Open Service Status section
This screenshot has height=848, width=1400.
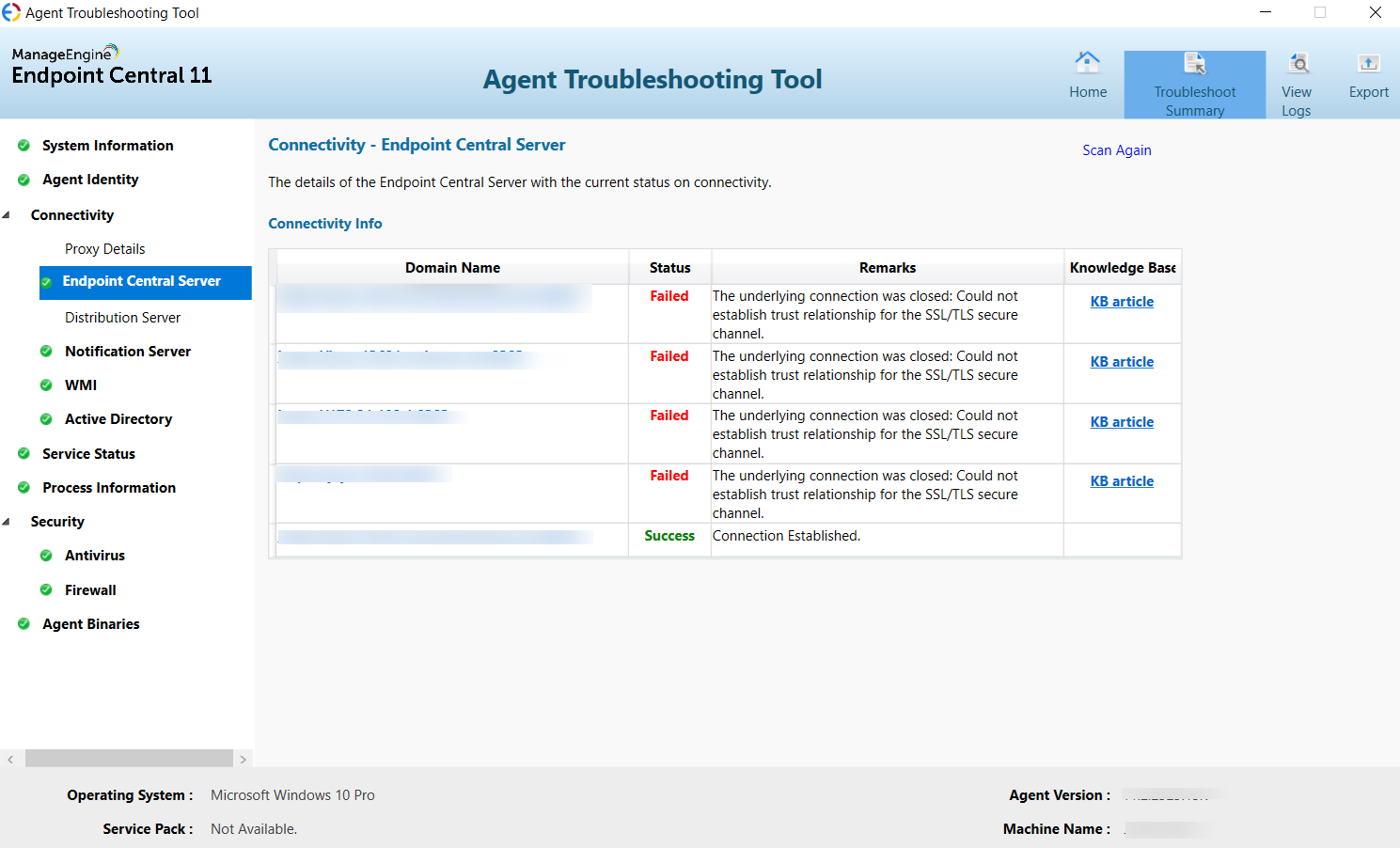point(89,454)
